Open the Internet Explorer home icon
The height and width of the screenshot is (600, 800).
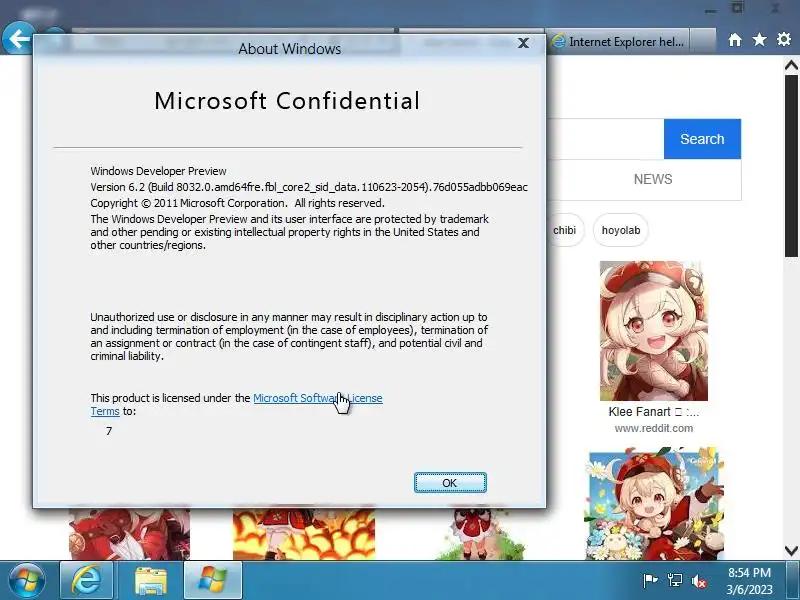735,40
